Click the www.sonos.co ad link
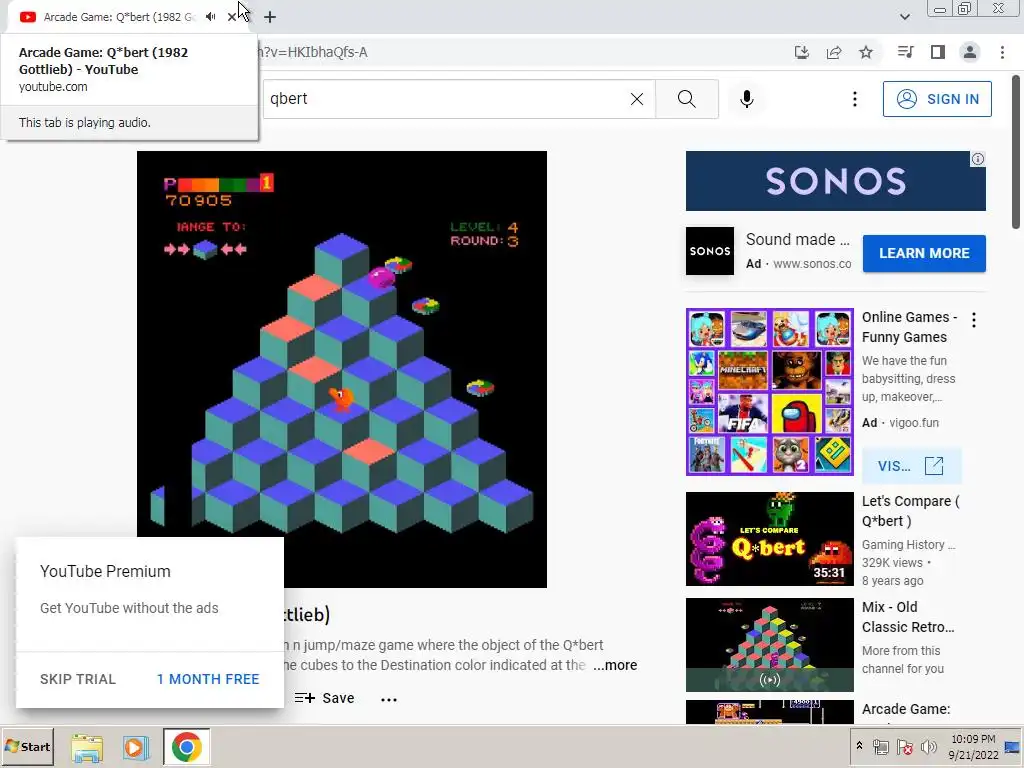 (x=812, y=264)
